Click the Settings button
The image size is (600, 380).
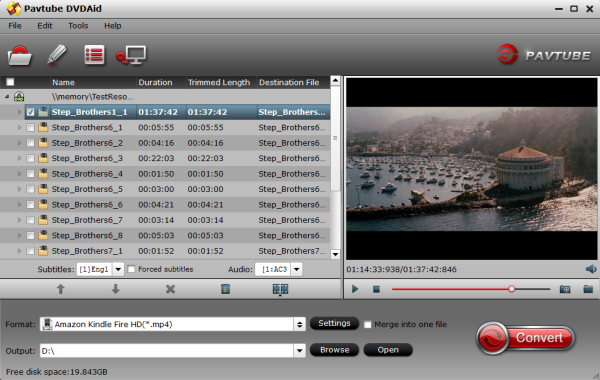334,323
